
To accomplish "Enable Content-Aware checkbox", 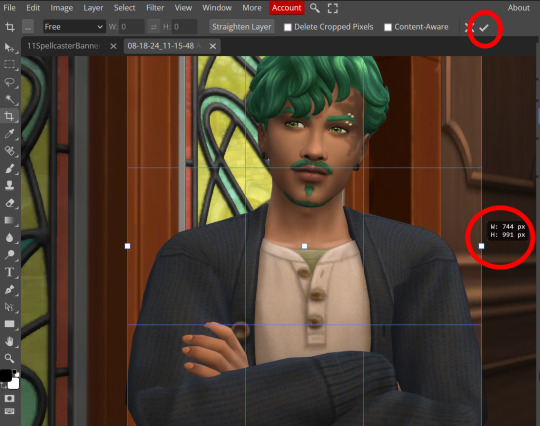I will point(388,27).
